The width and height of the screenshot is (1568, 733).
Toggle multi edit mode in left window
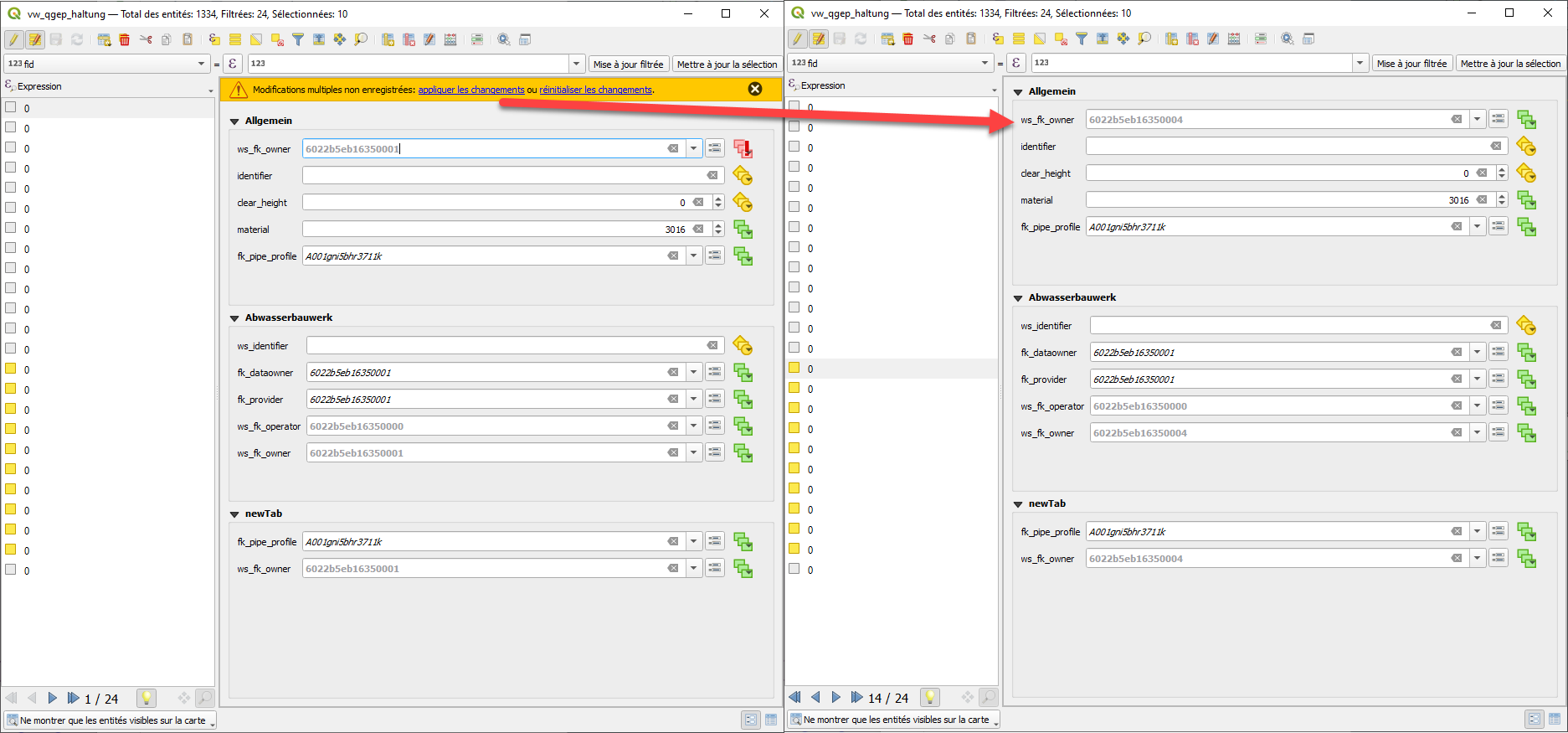click(x=35, y=39)
